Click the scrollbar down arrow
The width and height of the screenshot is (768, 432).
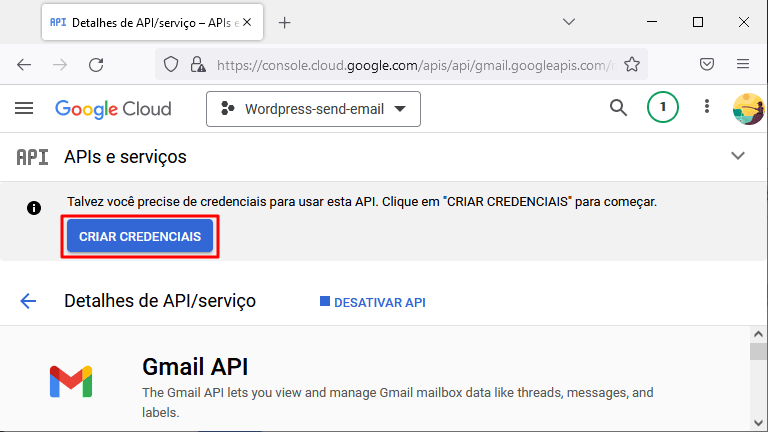click(758, 424)
